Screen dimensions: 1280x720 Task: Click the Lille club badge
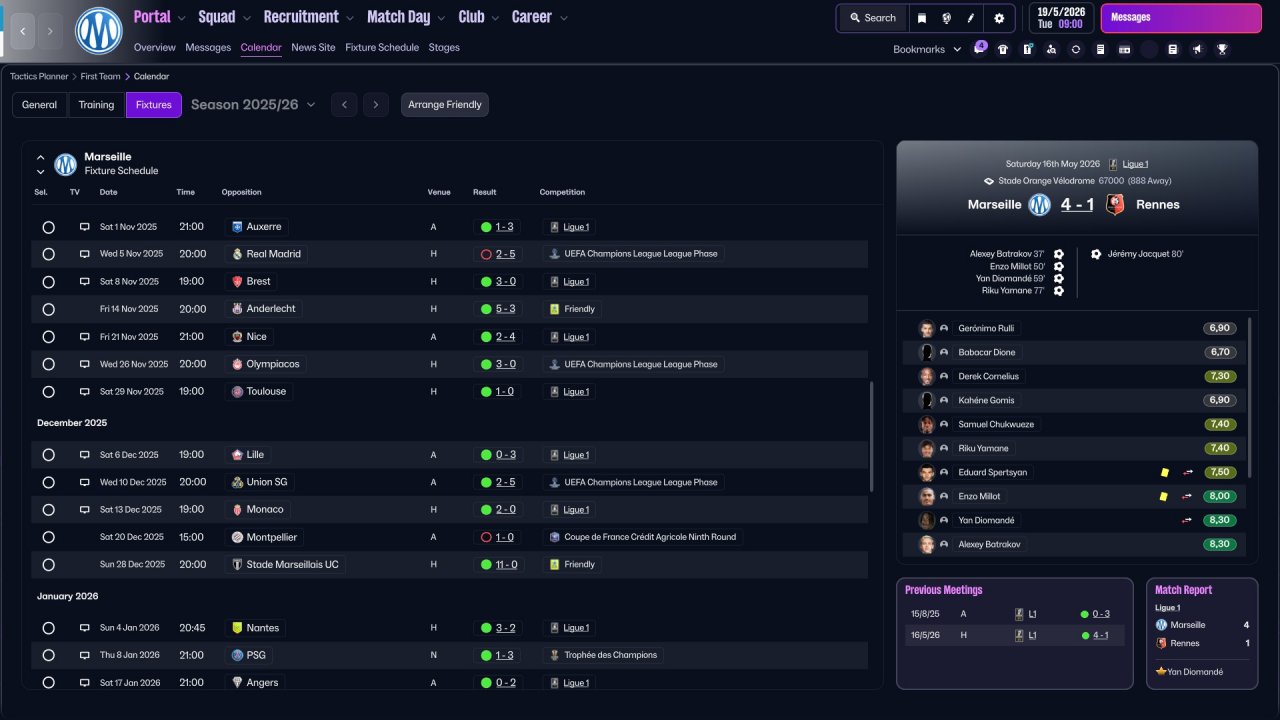(237, 455)
